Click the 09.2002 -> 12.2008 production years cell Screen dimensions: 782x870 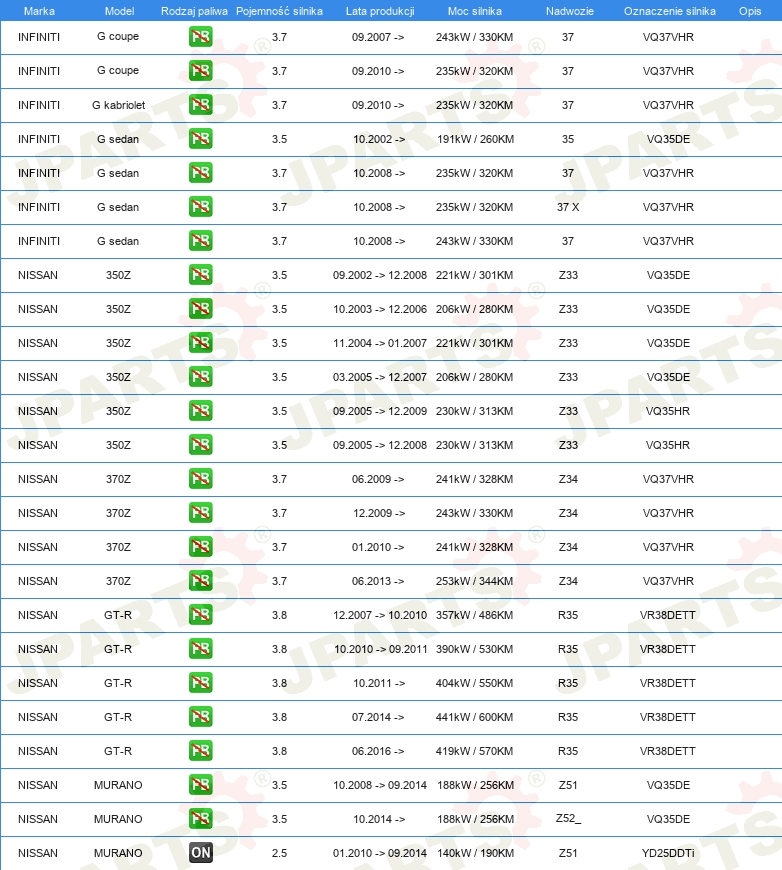click(x=380, y=275)
